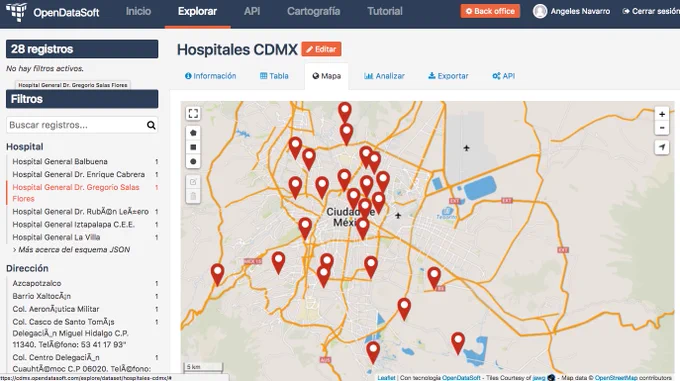This screenshot has height=381, width=680.
Task: Switch to the Tabla tab
Action: tap(274, 76)
